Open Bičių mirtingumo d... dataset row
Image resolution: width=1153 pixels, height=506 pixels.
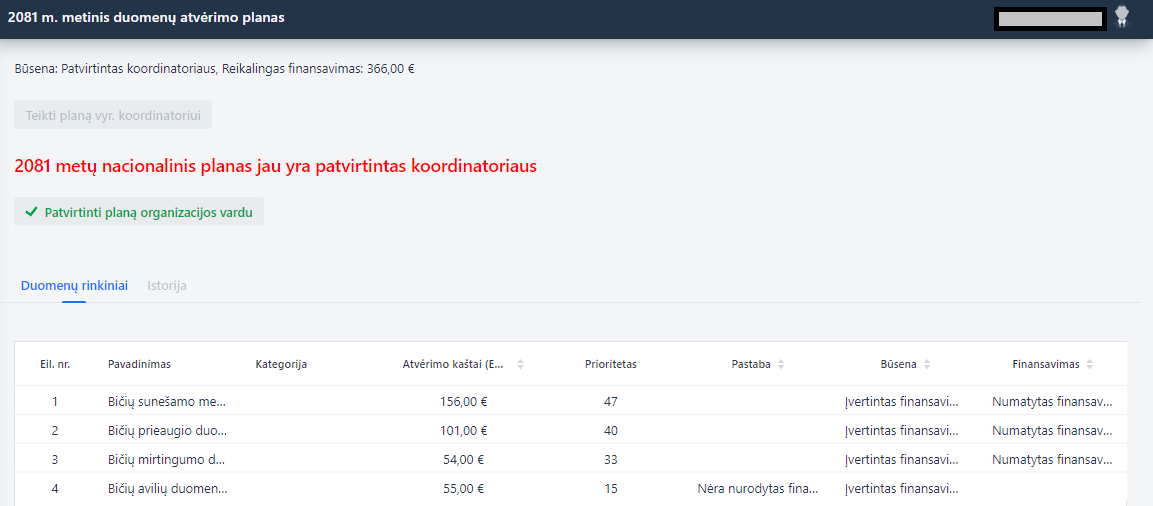[571, 459]
